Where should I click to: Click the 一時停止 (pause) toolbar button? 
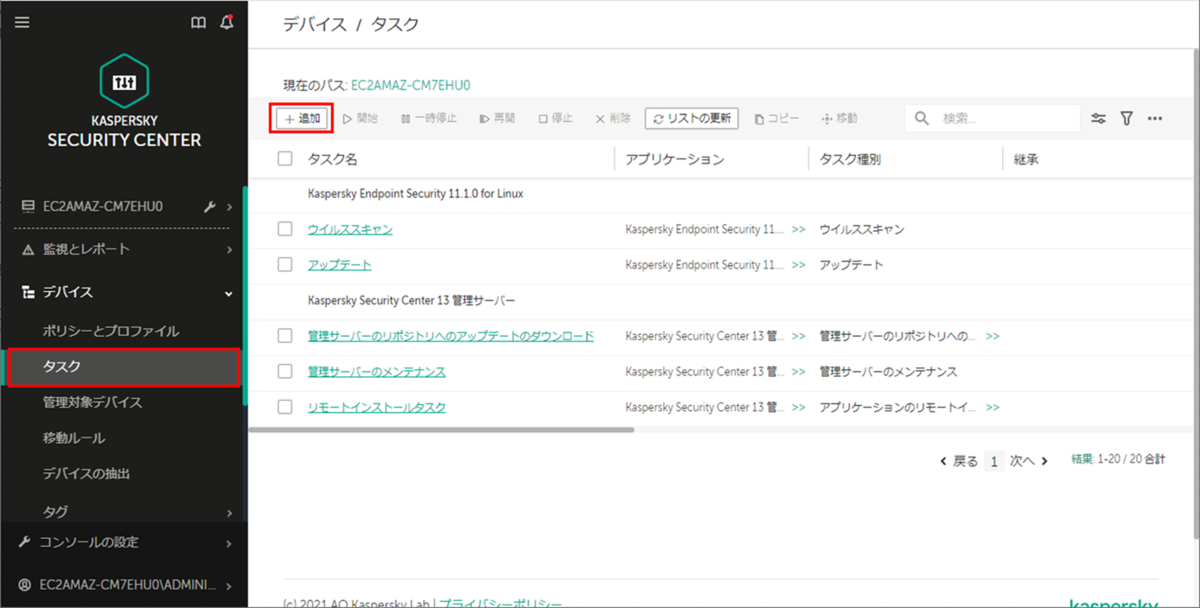(429, 118)
